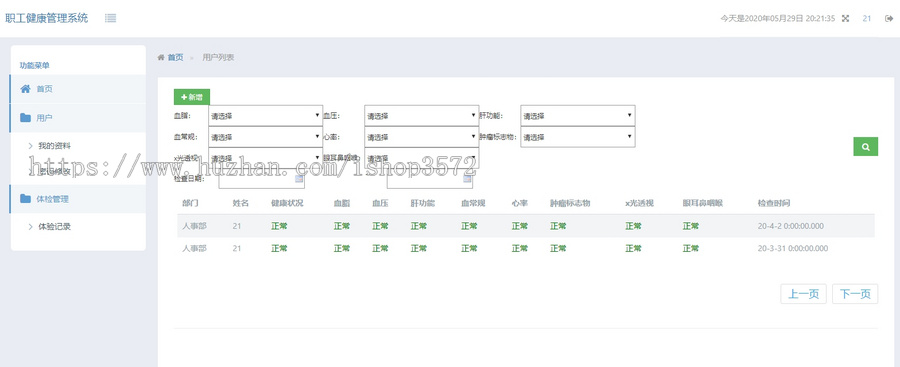
Task: Open the 心率 dropdown
Action: [422, 137]
